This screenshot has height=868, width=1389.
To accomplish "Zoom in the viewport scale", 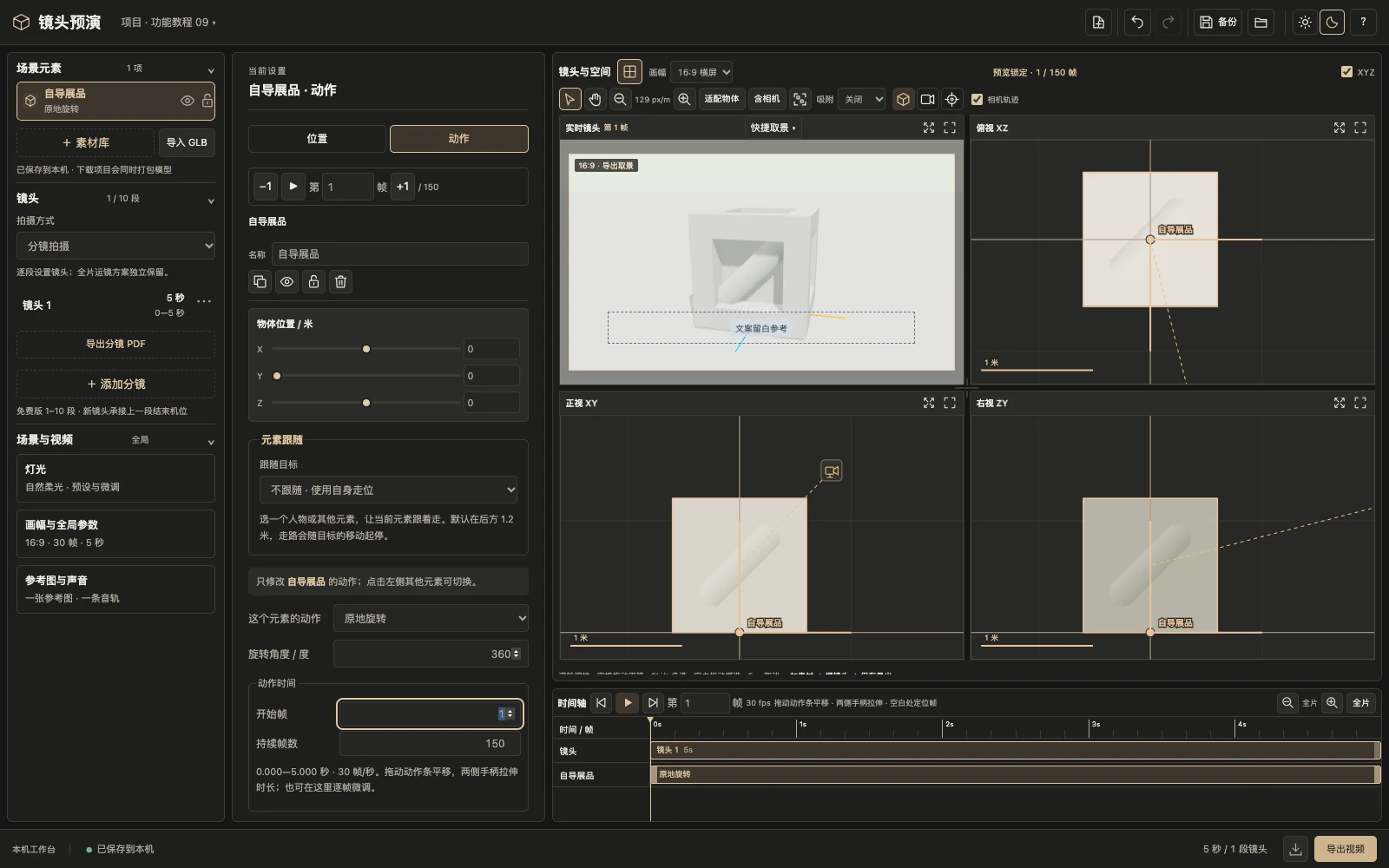I will tap(684, 100).
